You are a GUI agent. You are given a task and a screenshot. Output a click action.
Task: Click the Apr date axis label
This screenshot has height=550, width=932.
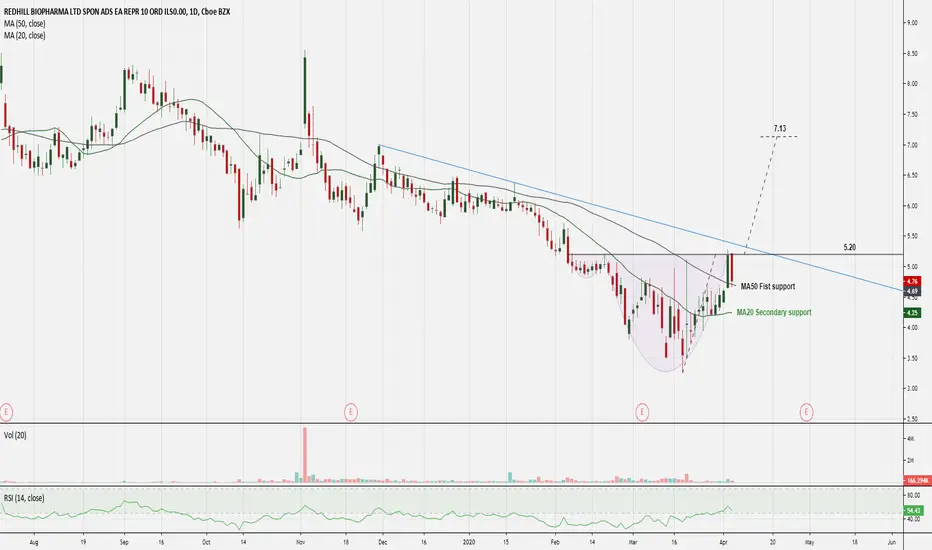(723, 542)
